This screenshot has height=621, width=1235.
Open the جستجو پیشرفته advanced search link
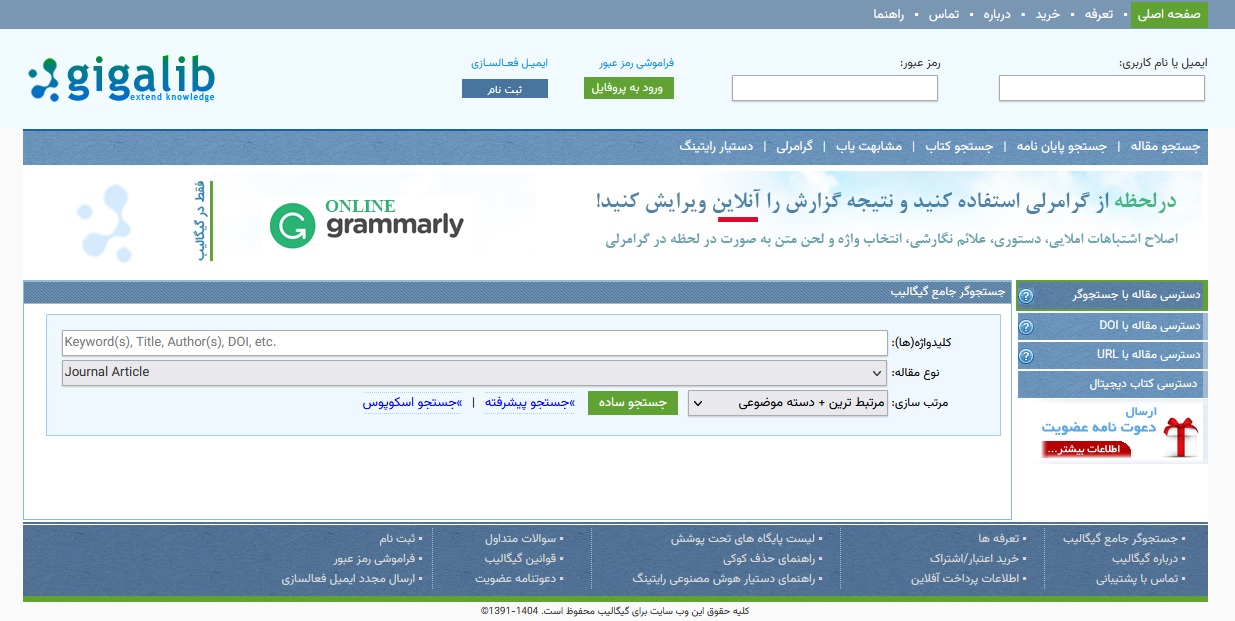tap(530, 402)
